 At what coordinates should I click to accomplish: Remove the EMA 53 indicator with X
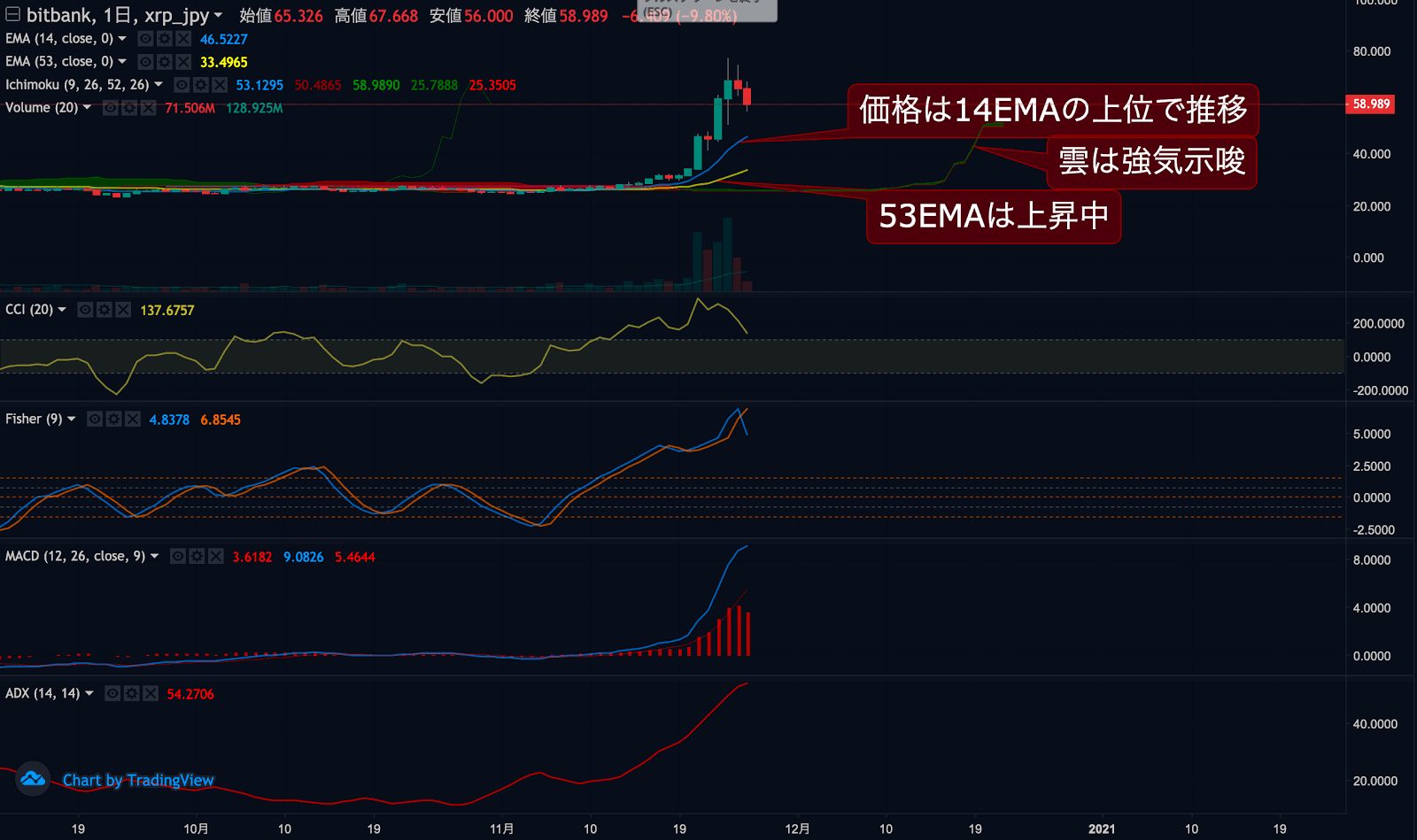pos(183,62)
